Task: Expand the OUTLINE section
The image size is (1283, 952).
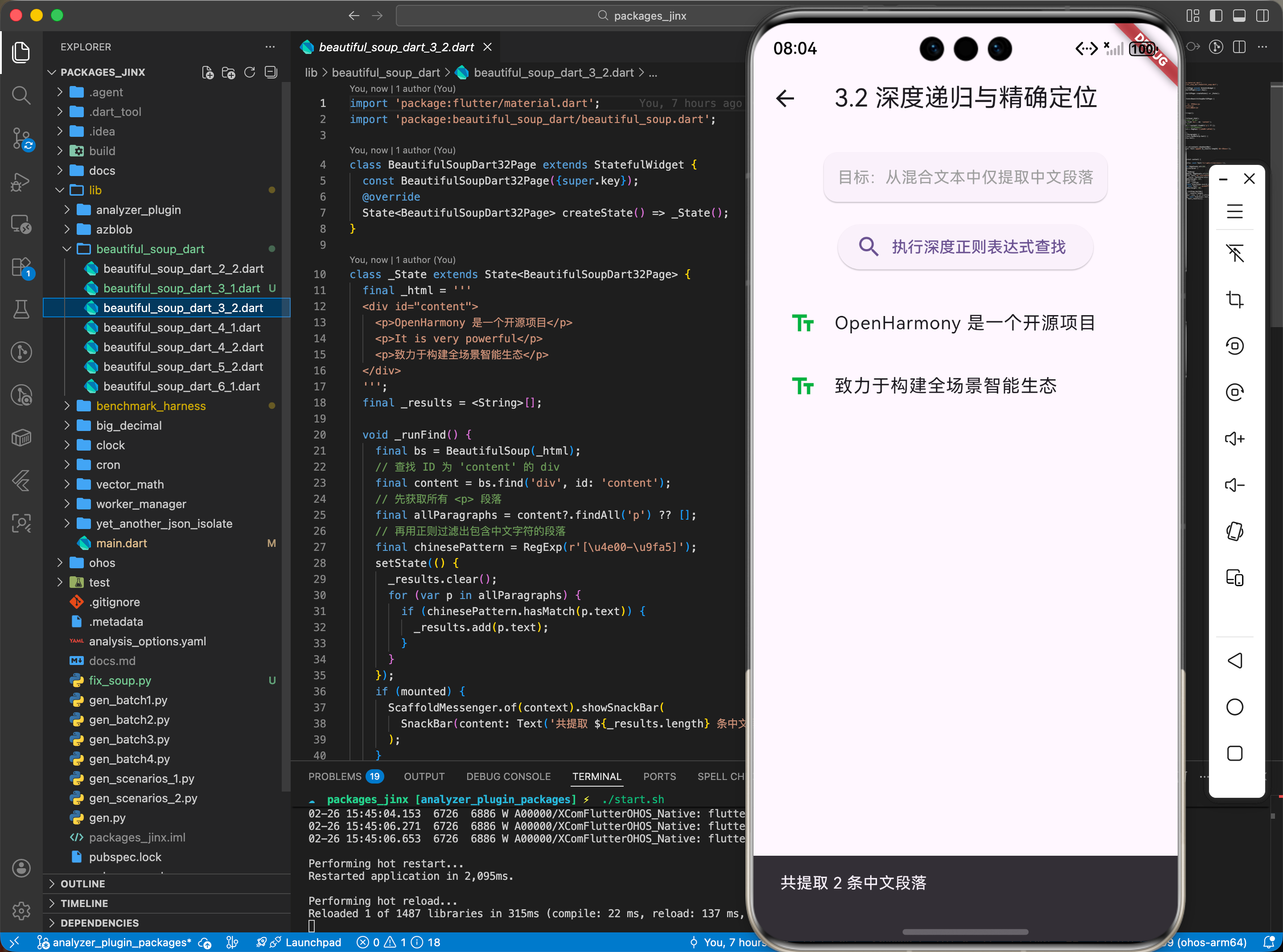Action: [x=82, y=883]
